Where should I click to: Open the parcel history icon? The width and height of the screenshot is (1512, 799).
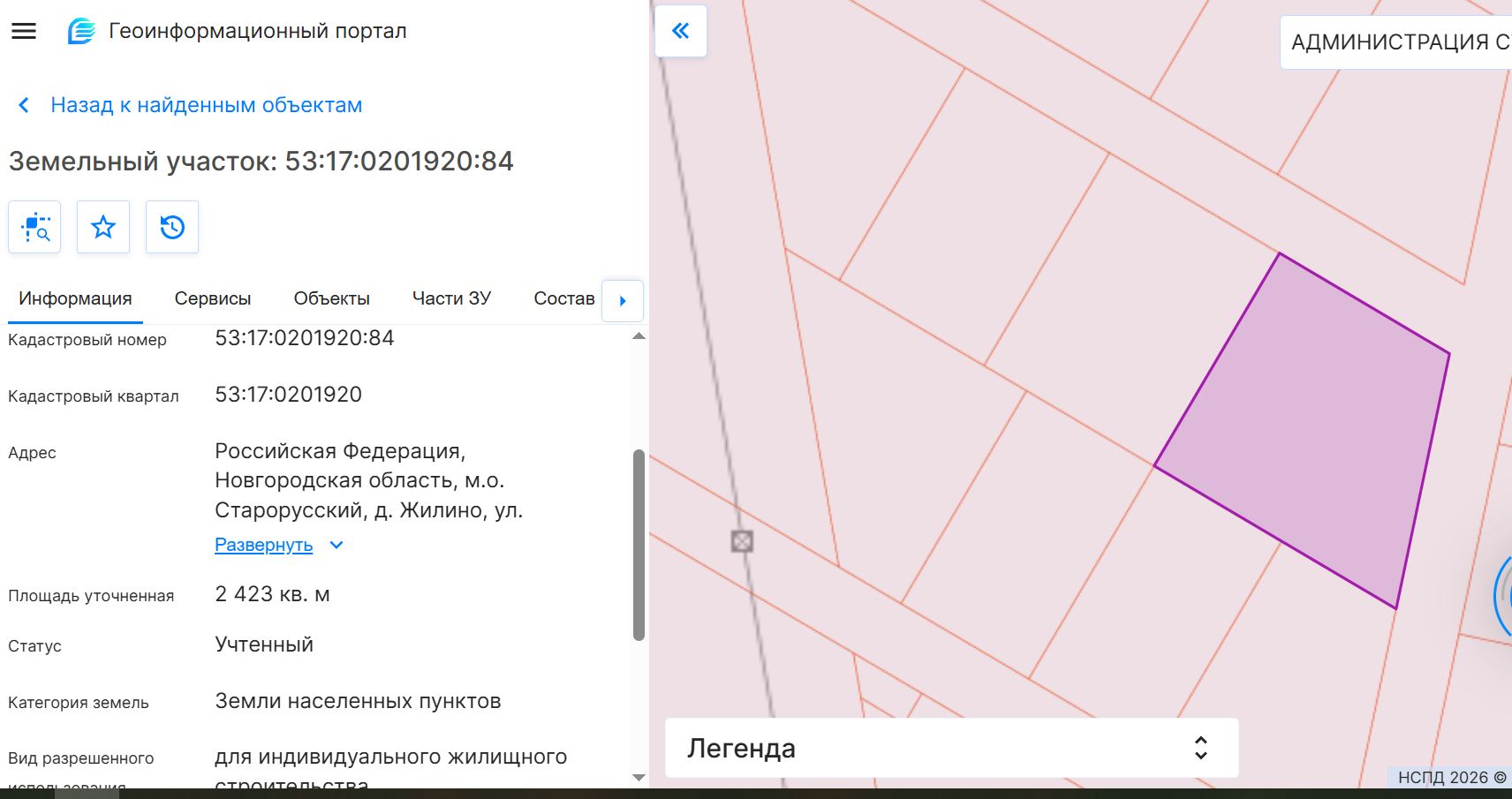(x=172, y=227)
